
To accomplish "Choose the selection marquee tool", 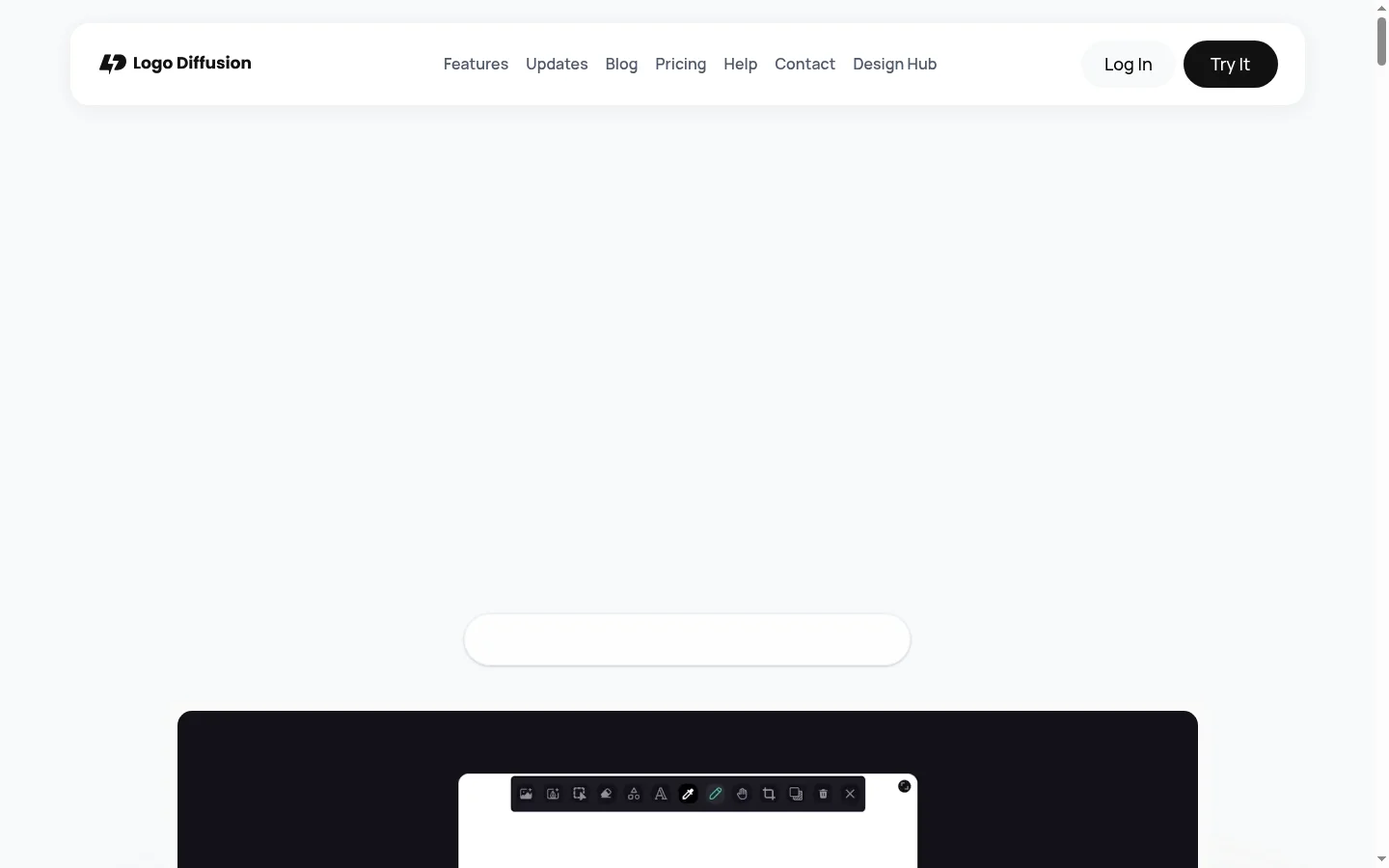I will [580, 794].
